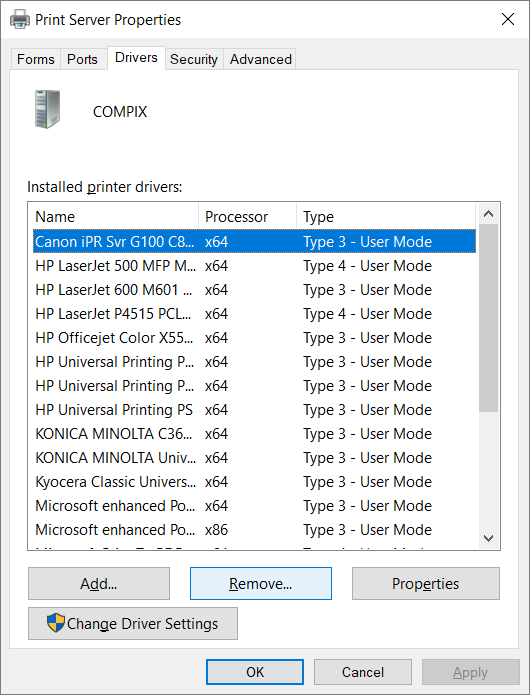Select the KONICA MINOLTA C36 driver
The image size is (530, 695).
(x=254, y=433)
